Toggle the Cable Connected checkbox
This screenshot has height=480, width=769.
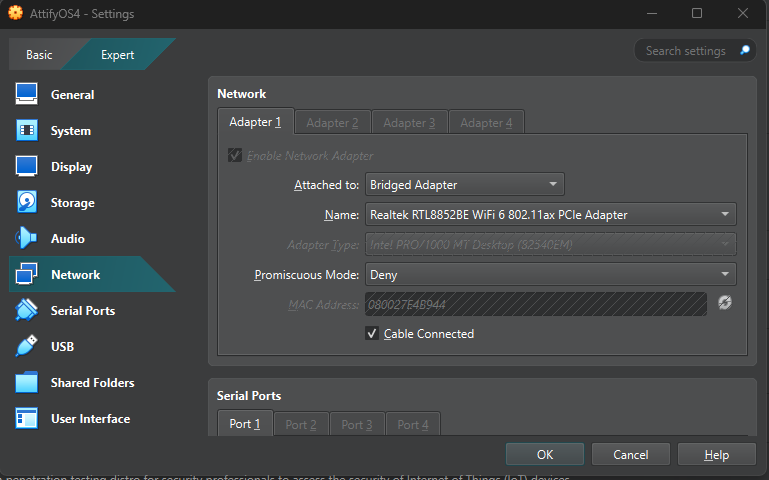[x=373, y=334]
